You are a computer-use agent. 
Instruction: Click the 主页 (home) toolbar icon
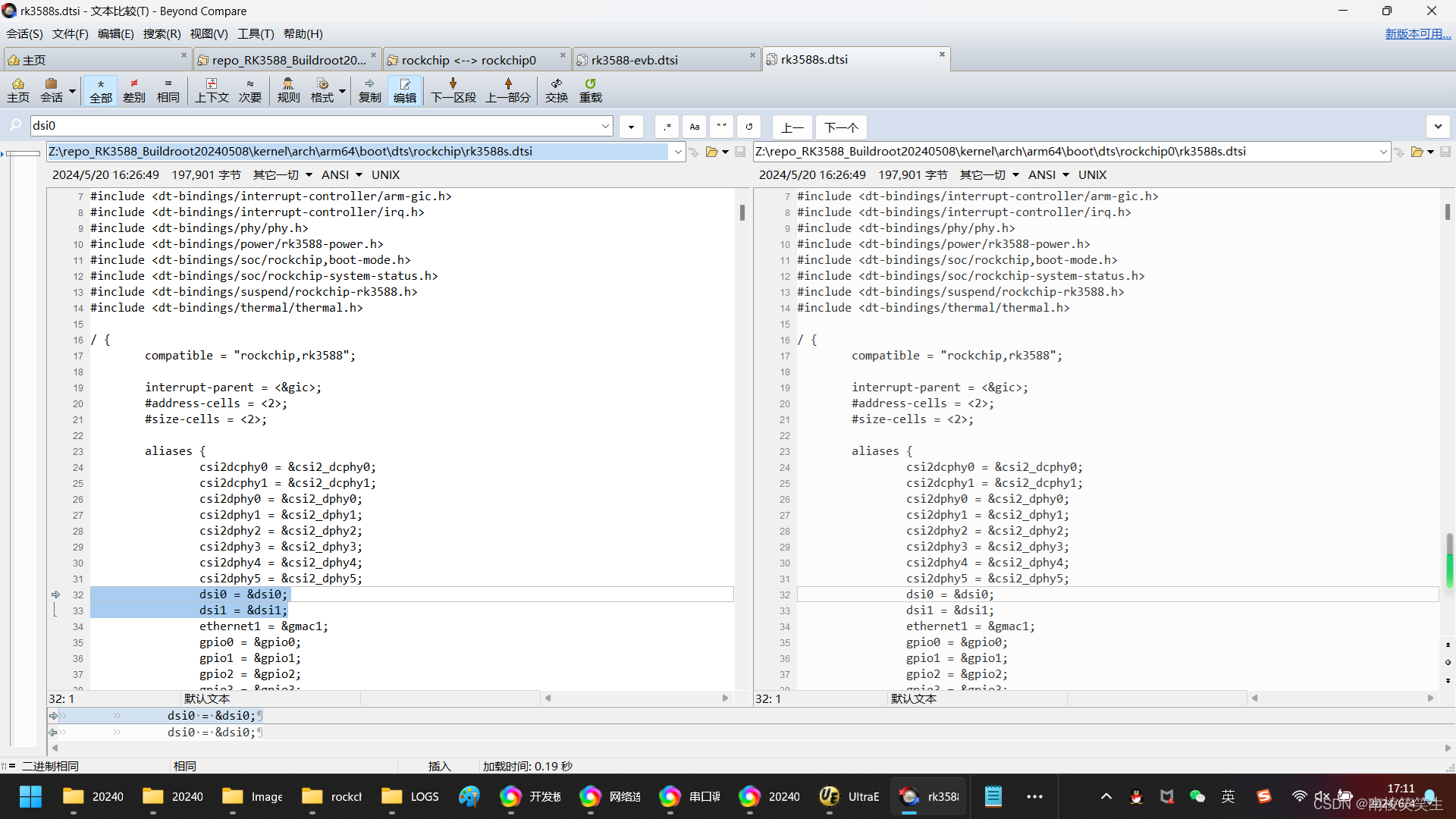tap(18, 90)
